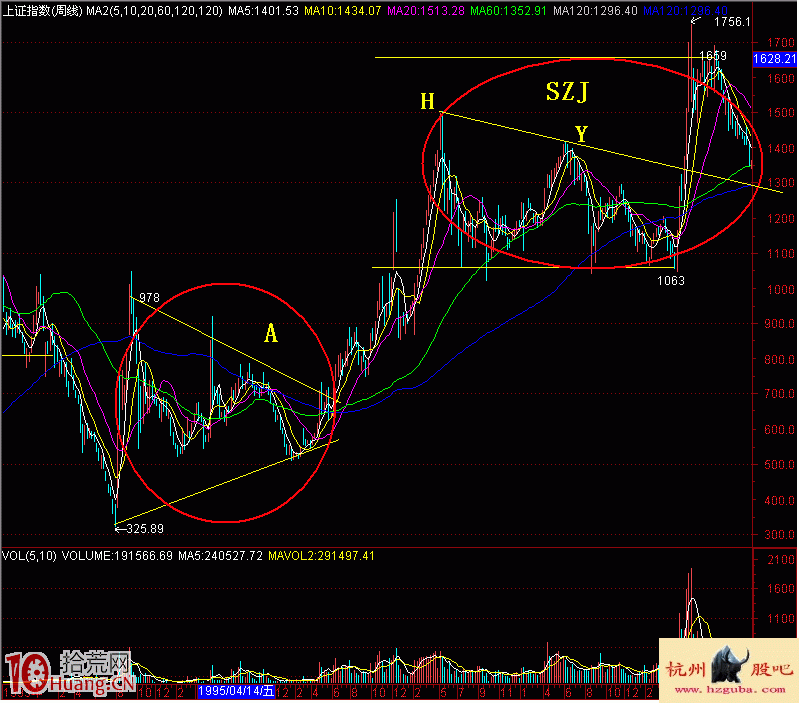
Task: Click the 1000 price axis label
Action: pos(781,289)
